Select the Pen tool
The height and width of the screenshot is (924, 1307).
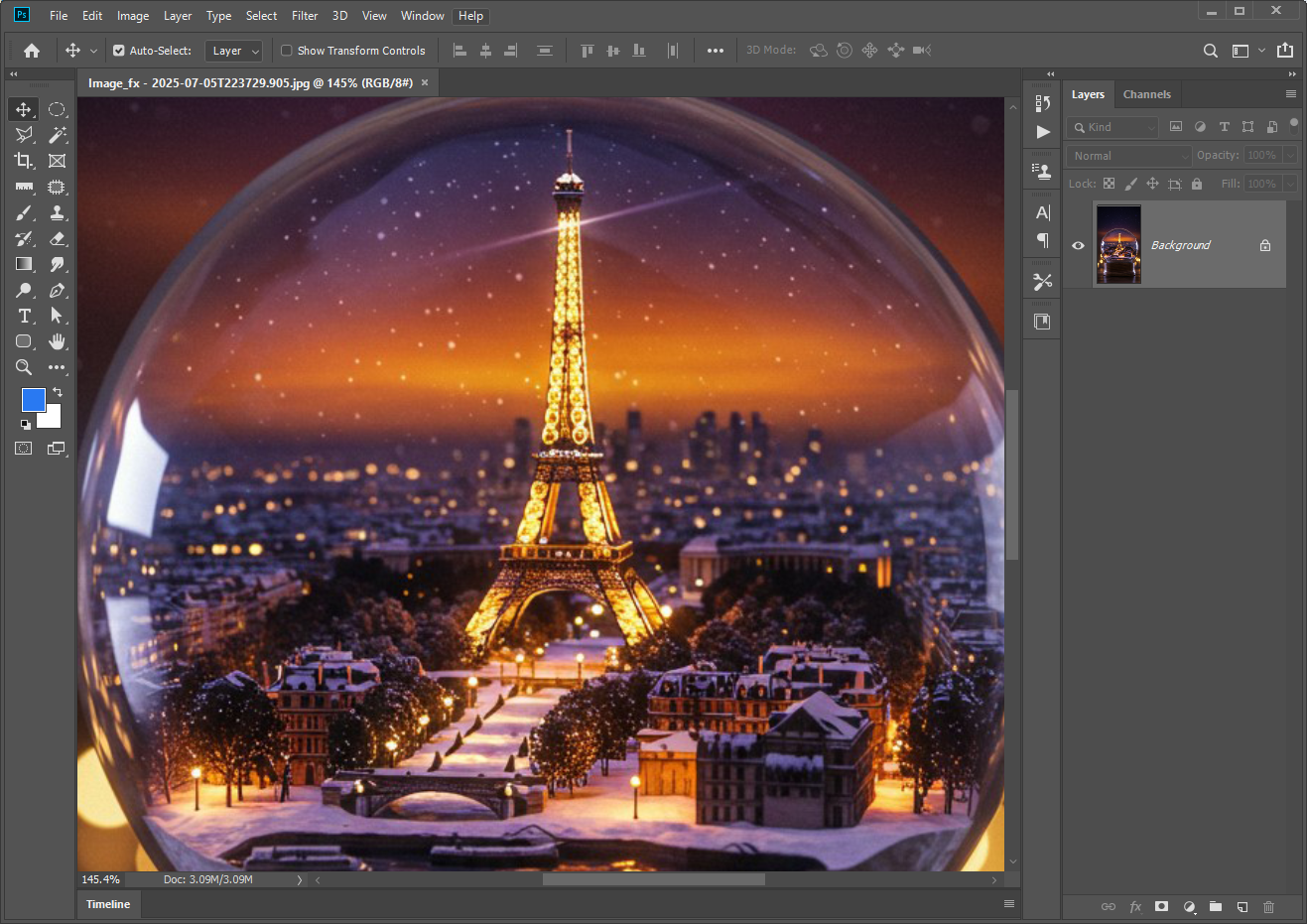tap(58, 290)
